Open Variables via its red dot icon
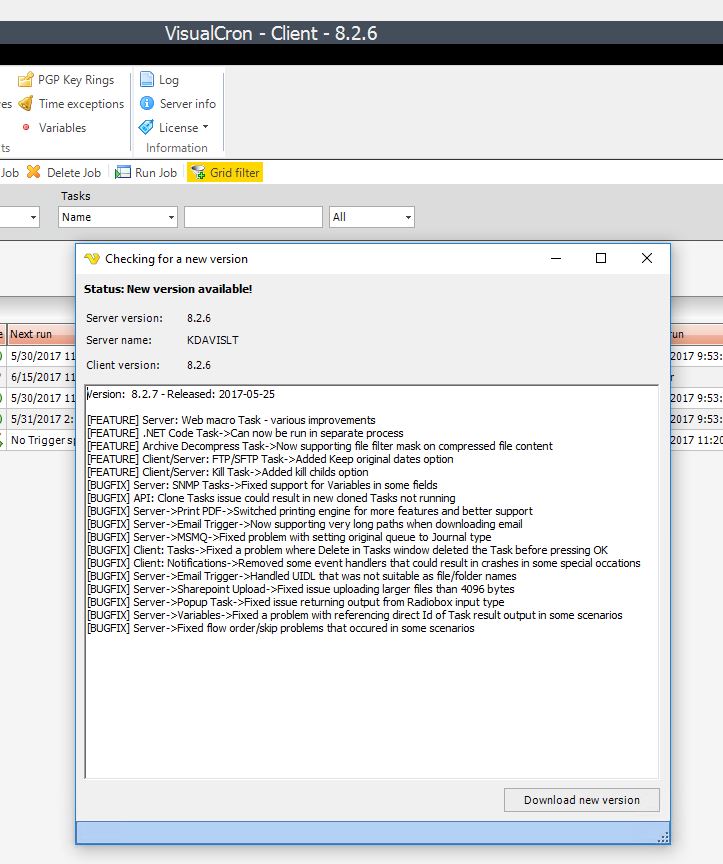 (x=26, y=128)
